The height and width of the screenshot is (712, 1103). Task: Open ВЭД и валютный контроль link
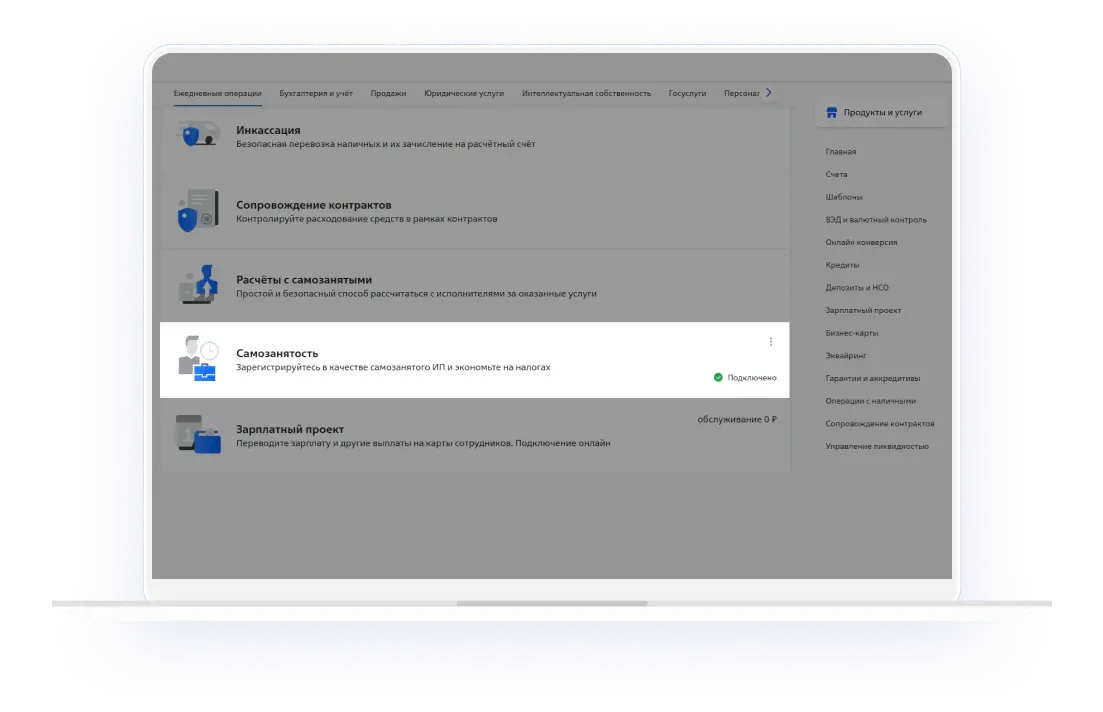point(876,220)
